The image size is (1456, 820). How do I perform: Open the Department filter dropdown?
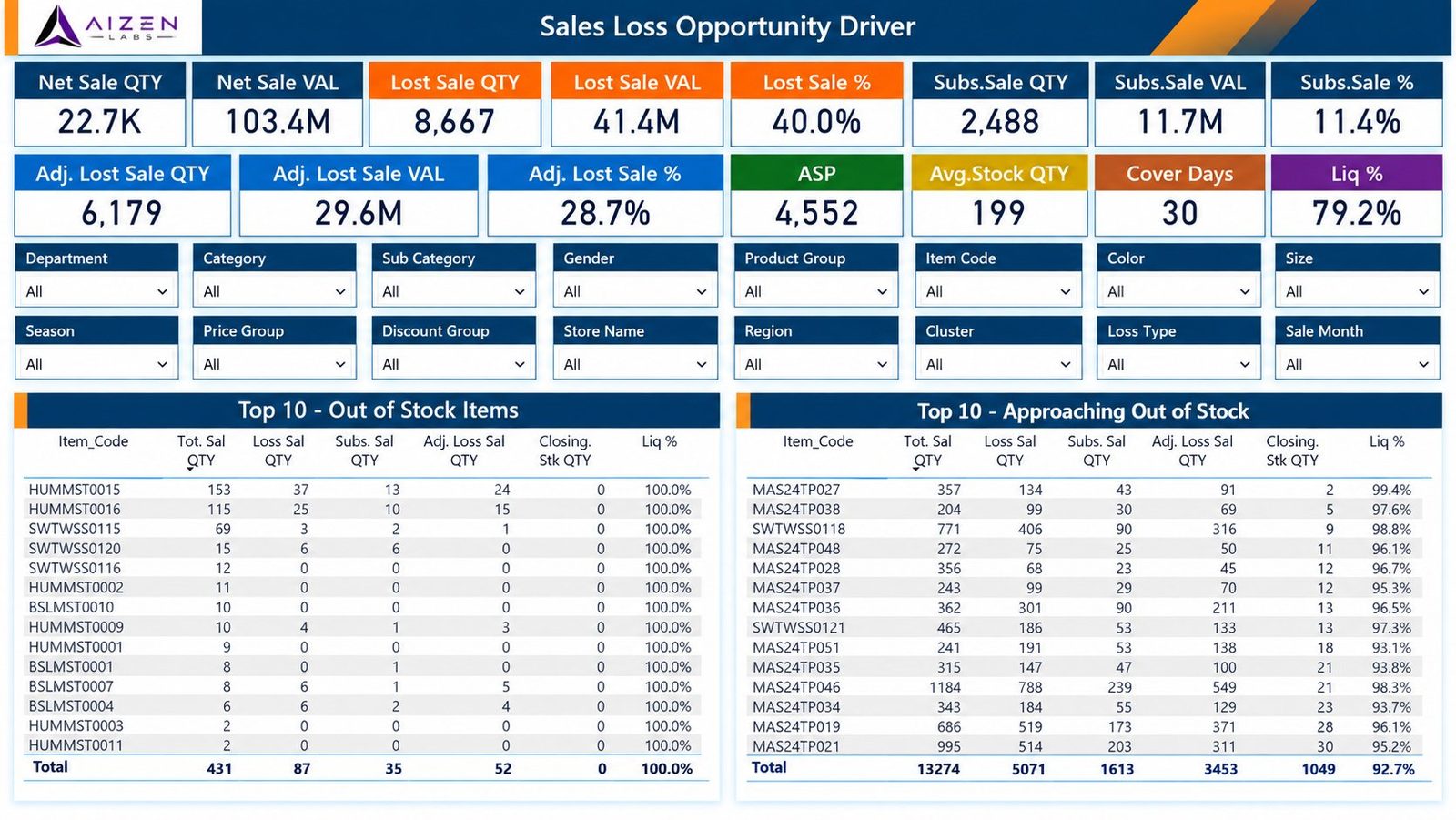click(x=96, y=291)
